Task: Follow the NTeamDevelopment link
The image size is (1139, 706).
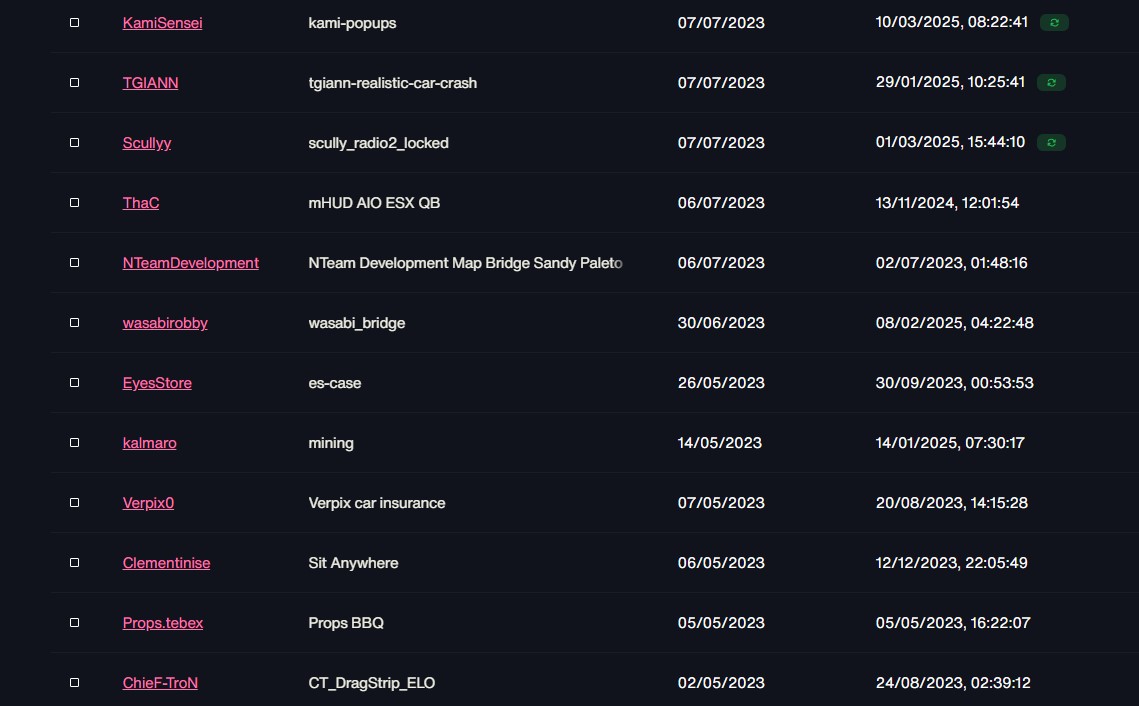Action: point(190,263)
